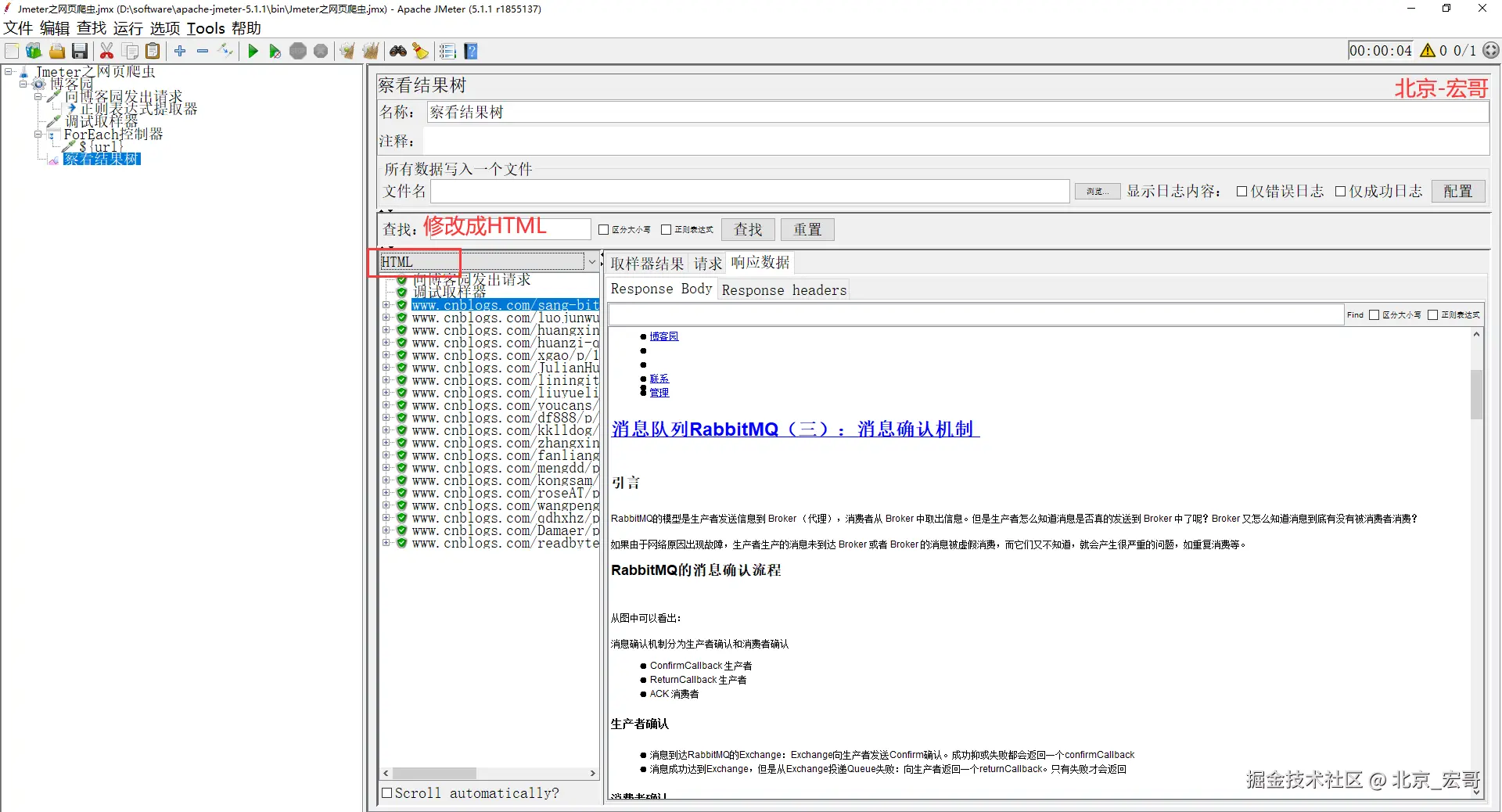The height and width of the screenshot is (812, 1502).
Task: Select the cnblogs.com/kongsam result row
Action: [505, 480]
